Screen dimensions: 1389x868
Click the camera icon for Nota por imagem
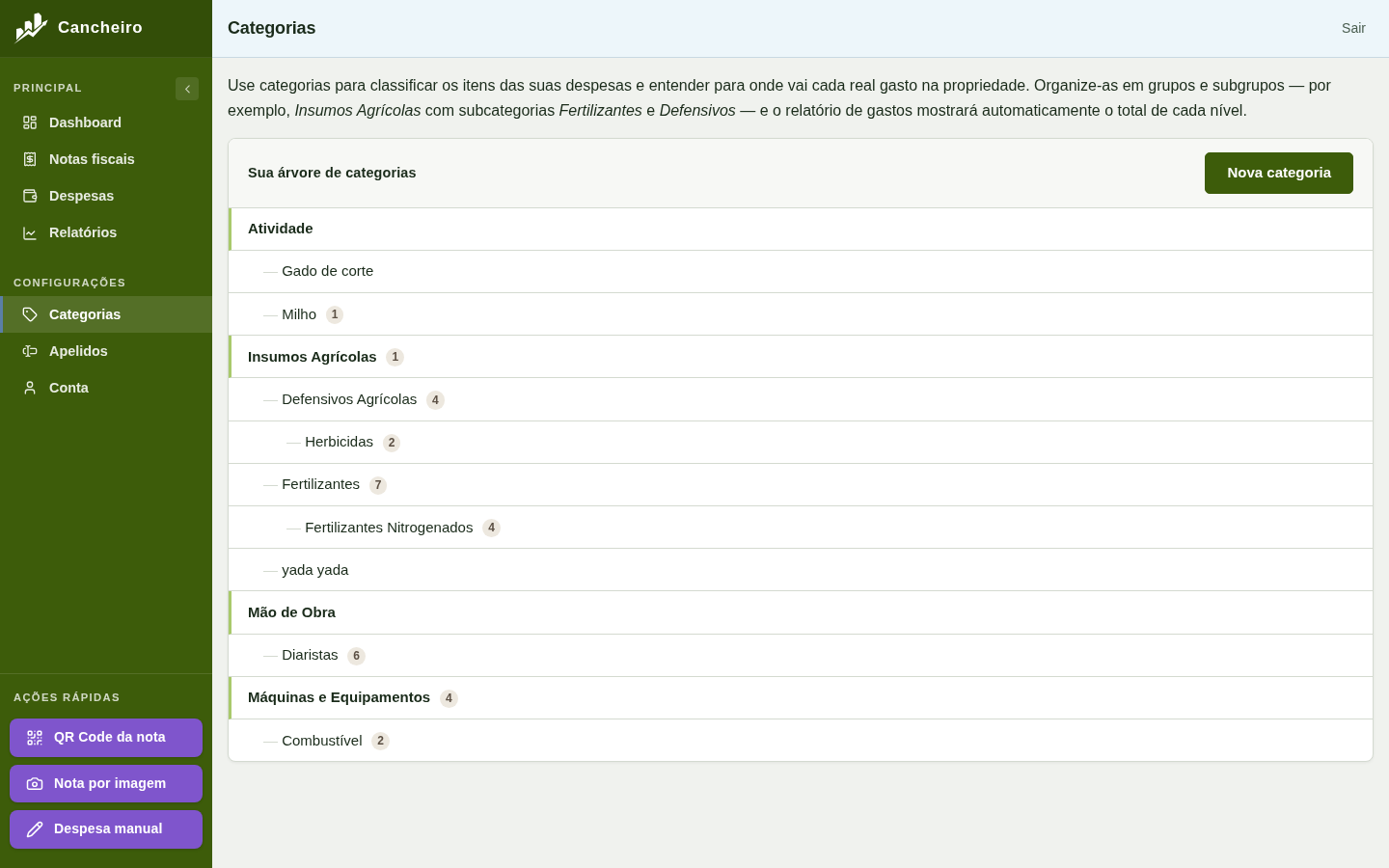point(35,784)
